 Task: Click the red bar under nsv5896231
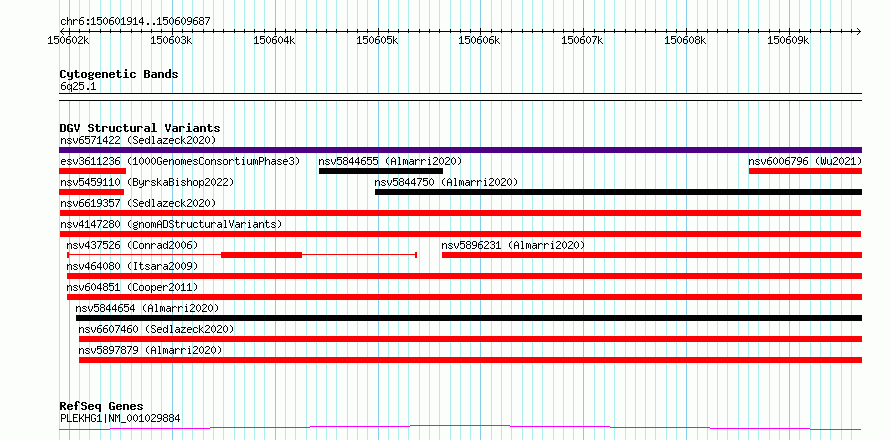(x=652, y=255)
